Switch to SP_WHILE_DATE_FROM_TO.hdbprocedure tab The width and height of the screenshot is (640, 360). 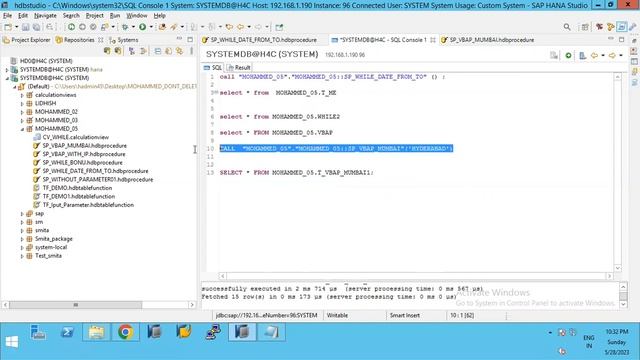tap(260, 40)
